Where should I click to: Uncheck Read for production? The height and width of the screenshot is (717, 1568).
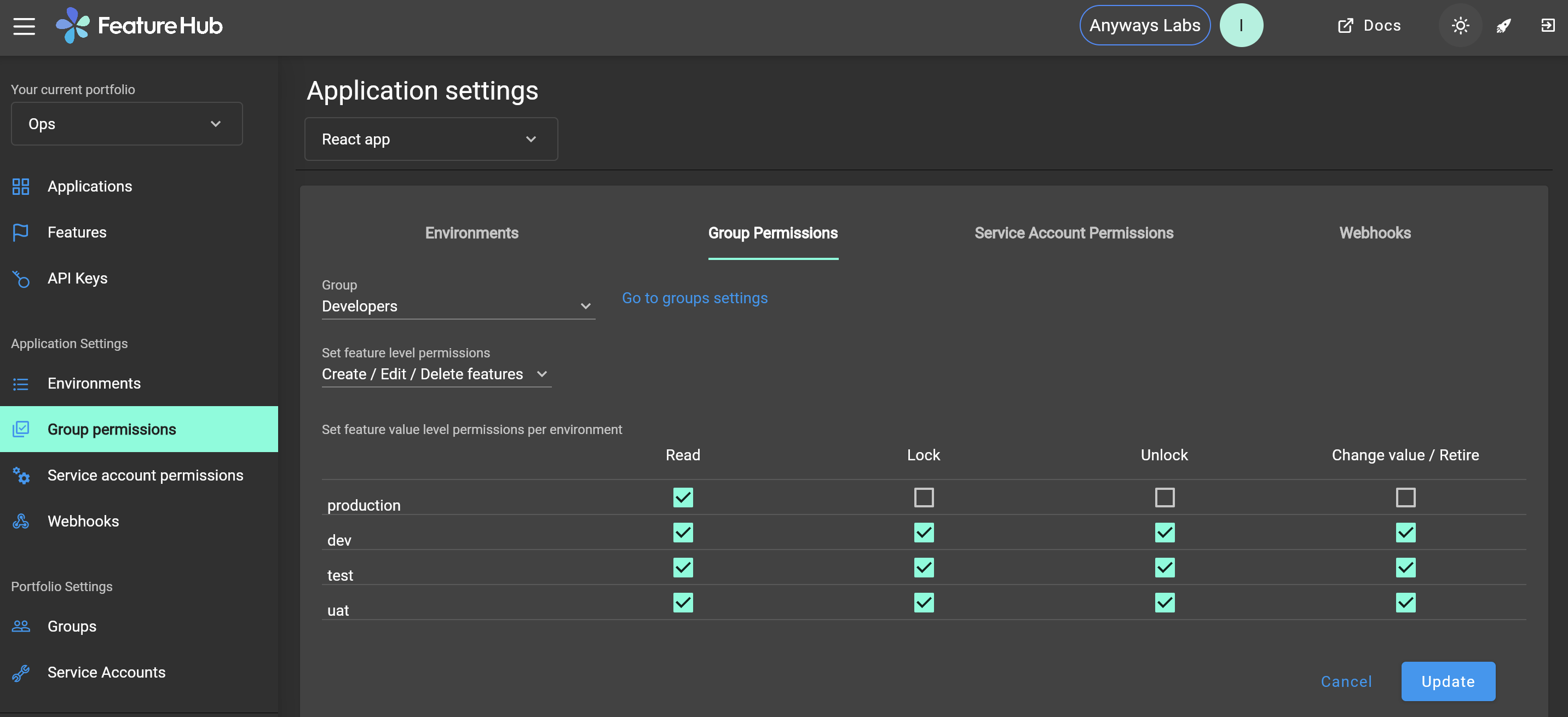click(x=683, y=498)
